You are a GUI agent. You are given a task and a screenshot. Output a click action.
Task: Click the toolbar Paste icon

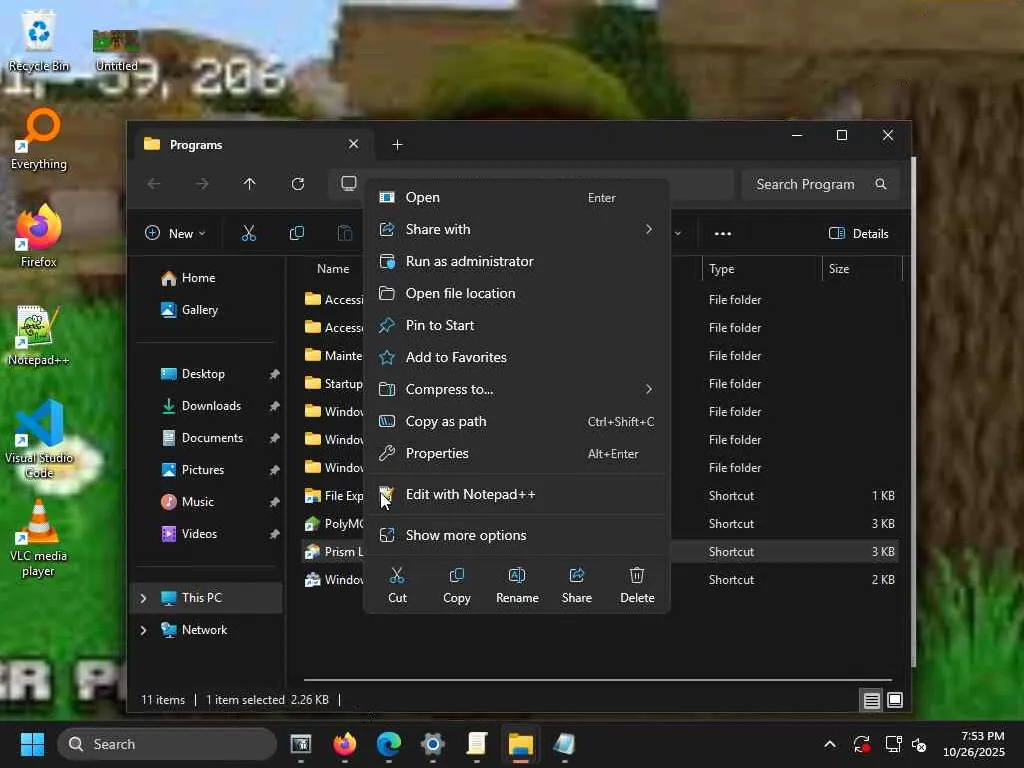344,233
